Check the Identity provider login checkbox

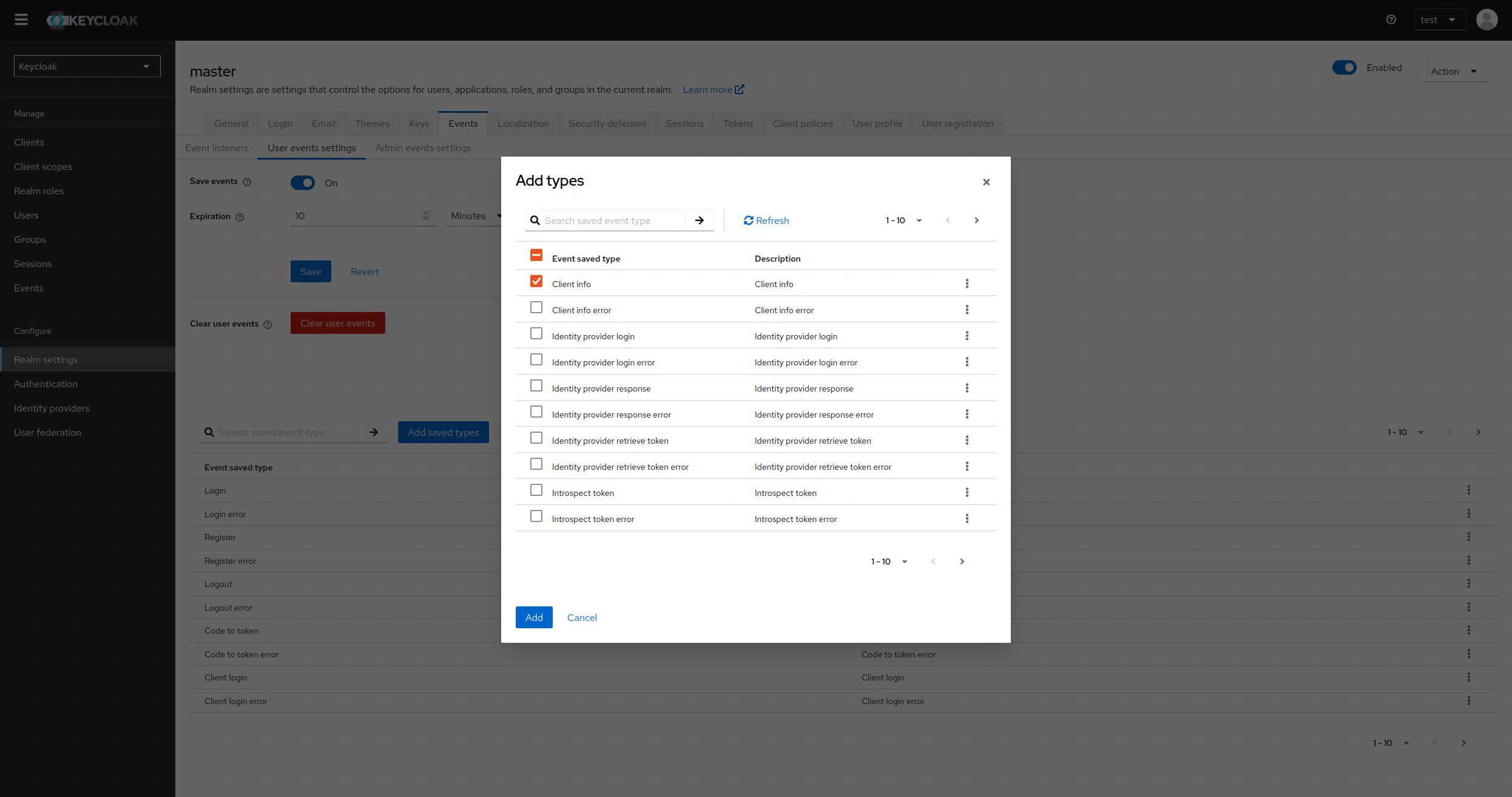(x=536, y=334)
